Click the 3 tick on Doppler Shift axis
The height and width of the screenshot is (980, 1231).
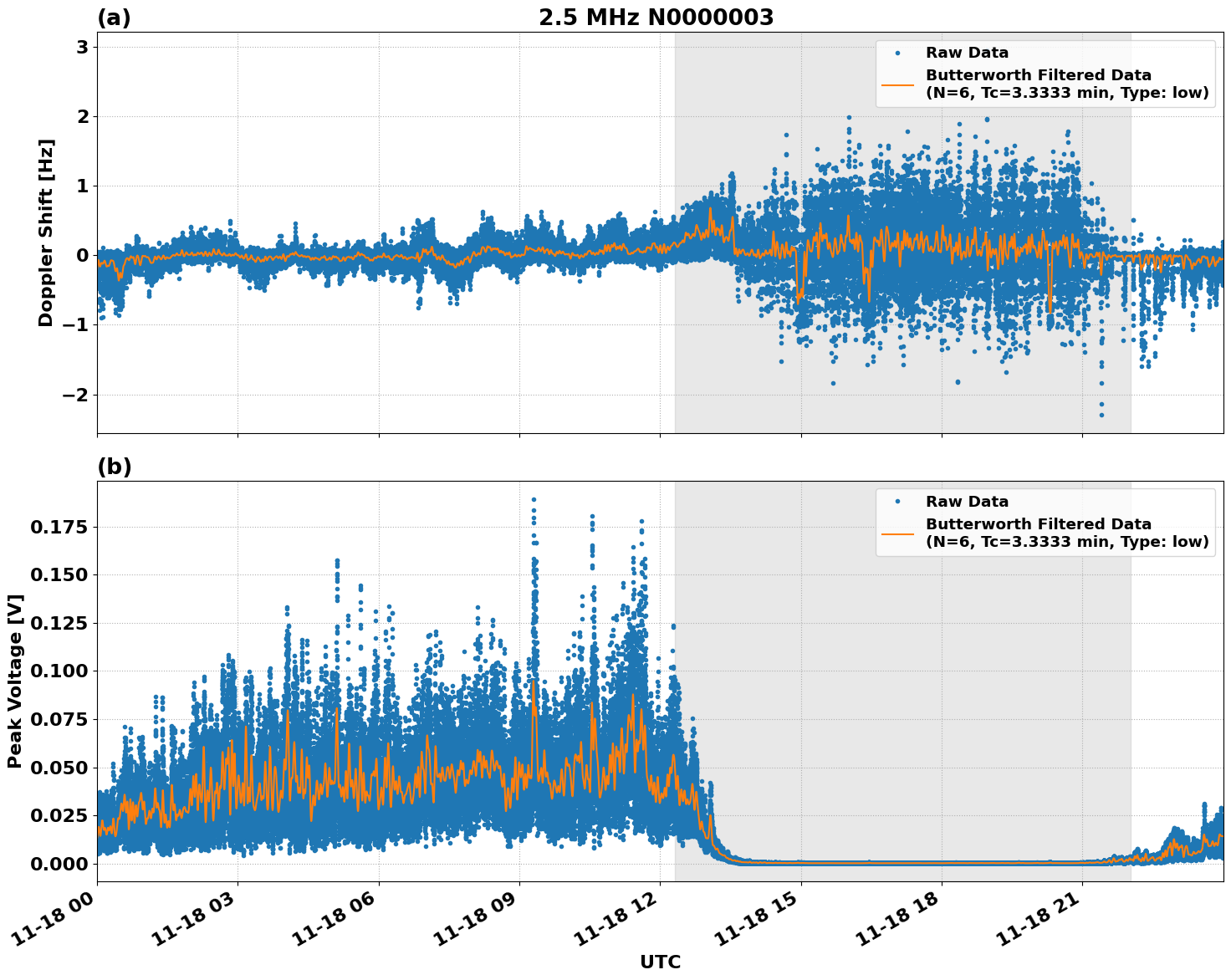click(x=82, y=47)
